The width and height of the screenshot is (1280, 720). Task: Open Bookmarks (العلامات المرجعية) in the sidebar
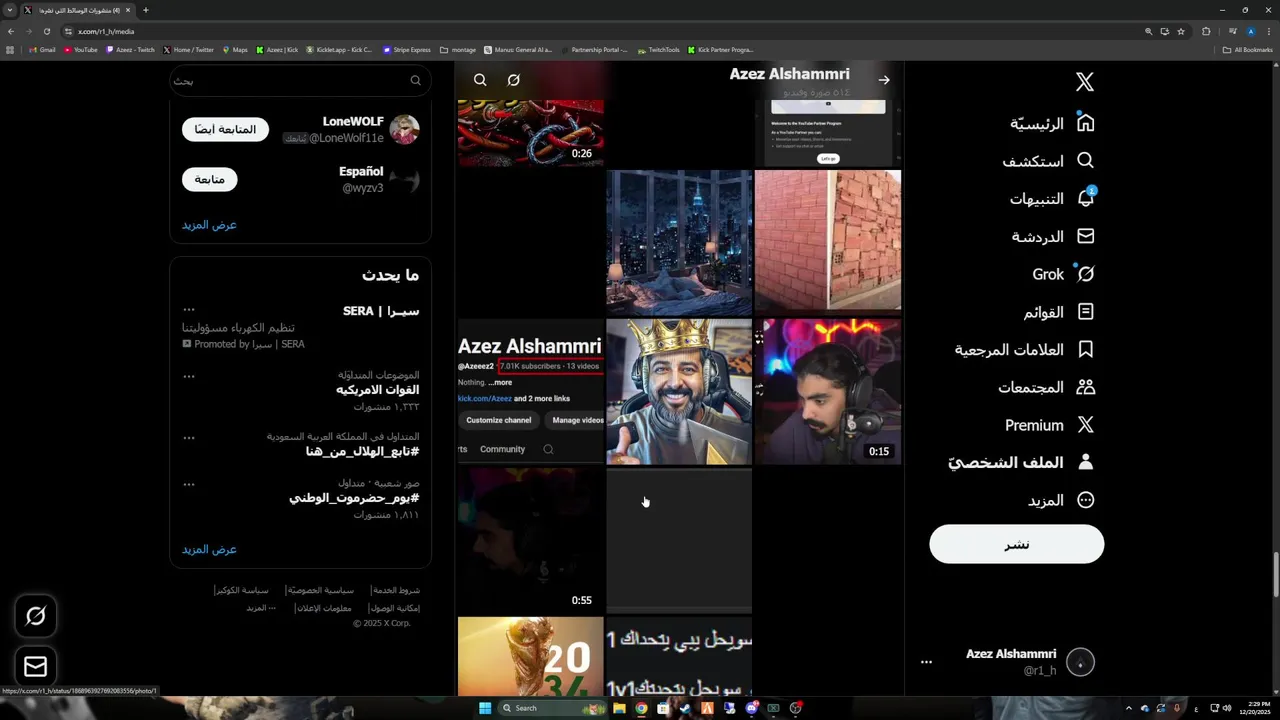coord(1024,350)
